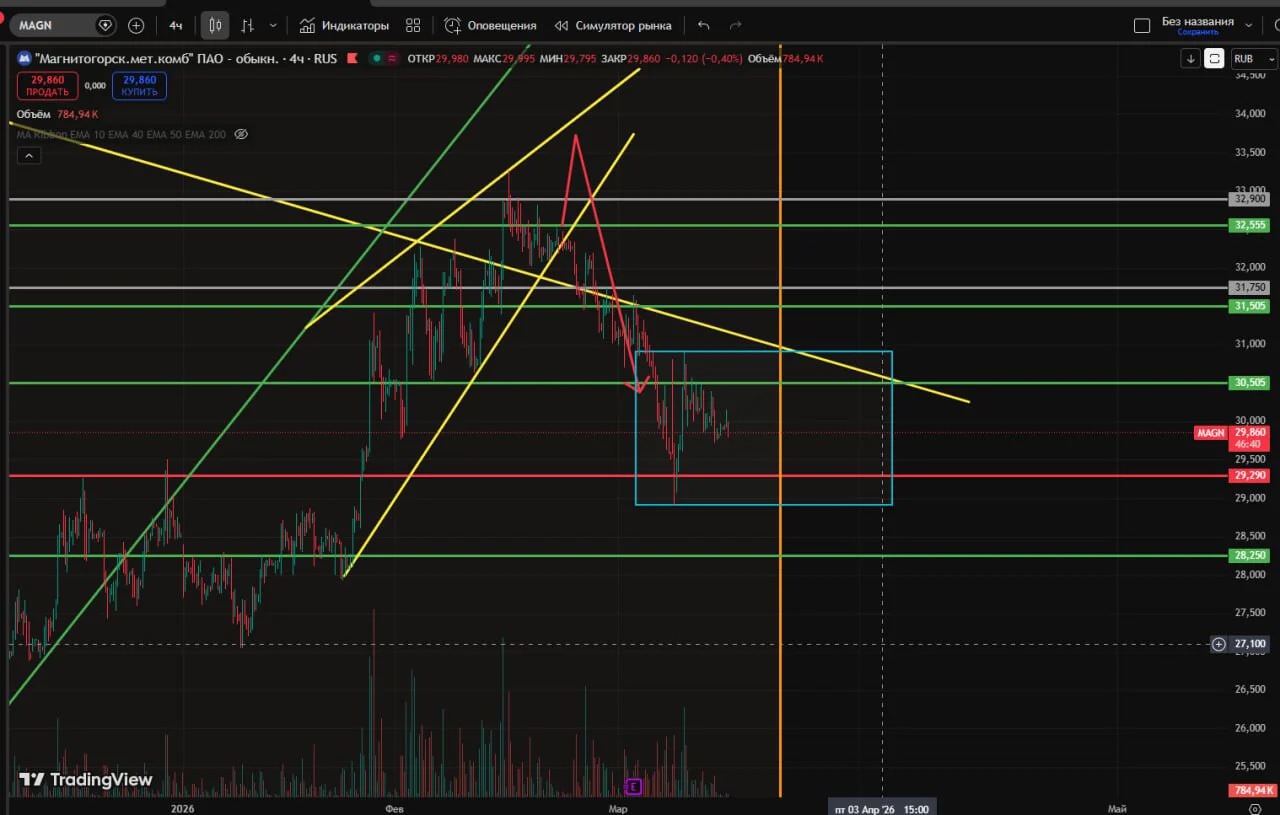1280x815 pixels.
Task: Select the 32,900 grey price label
Action: 1250,199
